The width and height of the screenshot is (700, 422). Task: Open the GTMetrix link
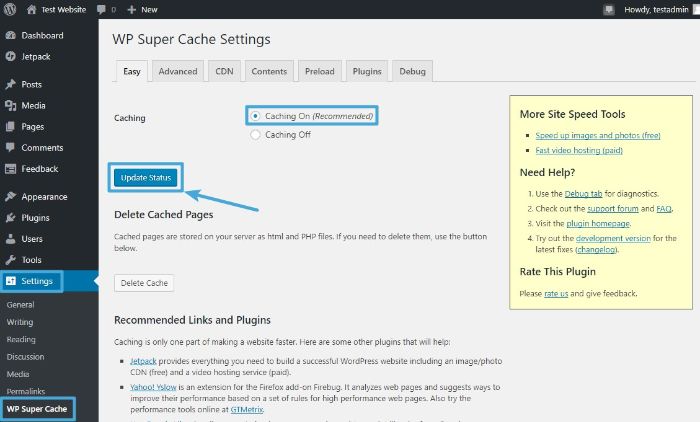(x=246, y=409)
